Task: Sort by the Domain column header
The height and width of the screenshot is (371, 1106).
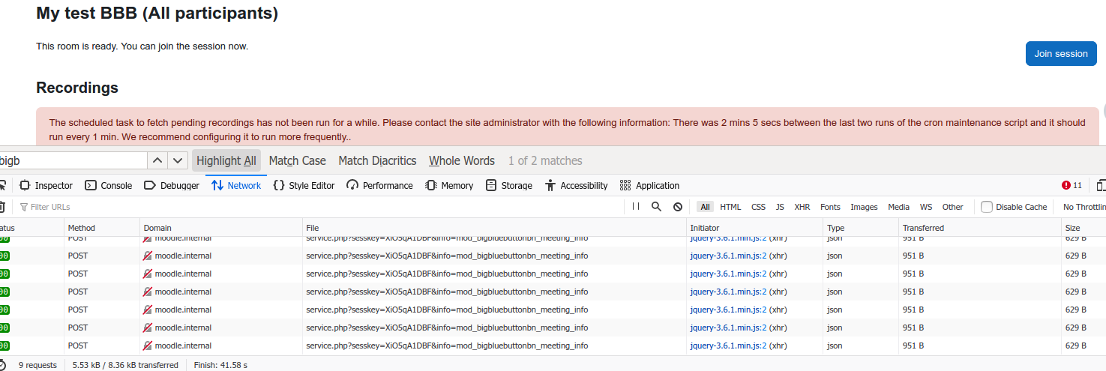Action: (x=221, y=228)
